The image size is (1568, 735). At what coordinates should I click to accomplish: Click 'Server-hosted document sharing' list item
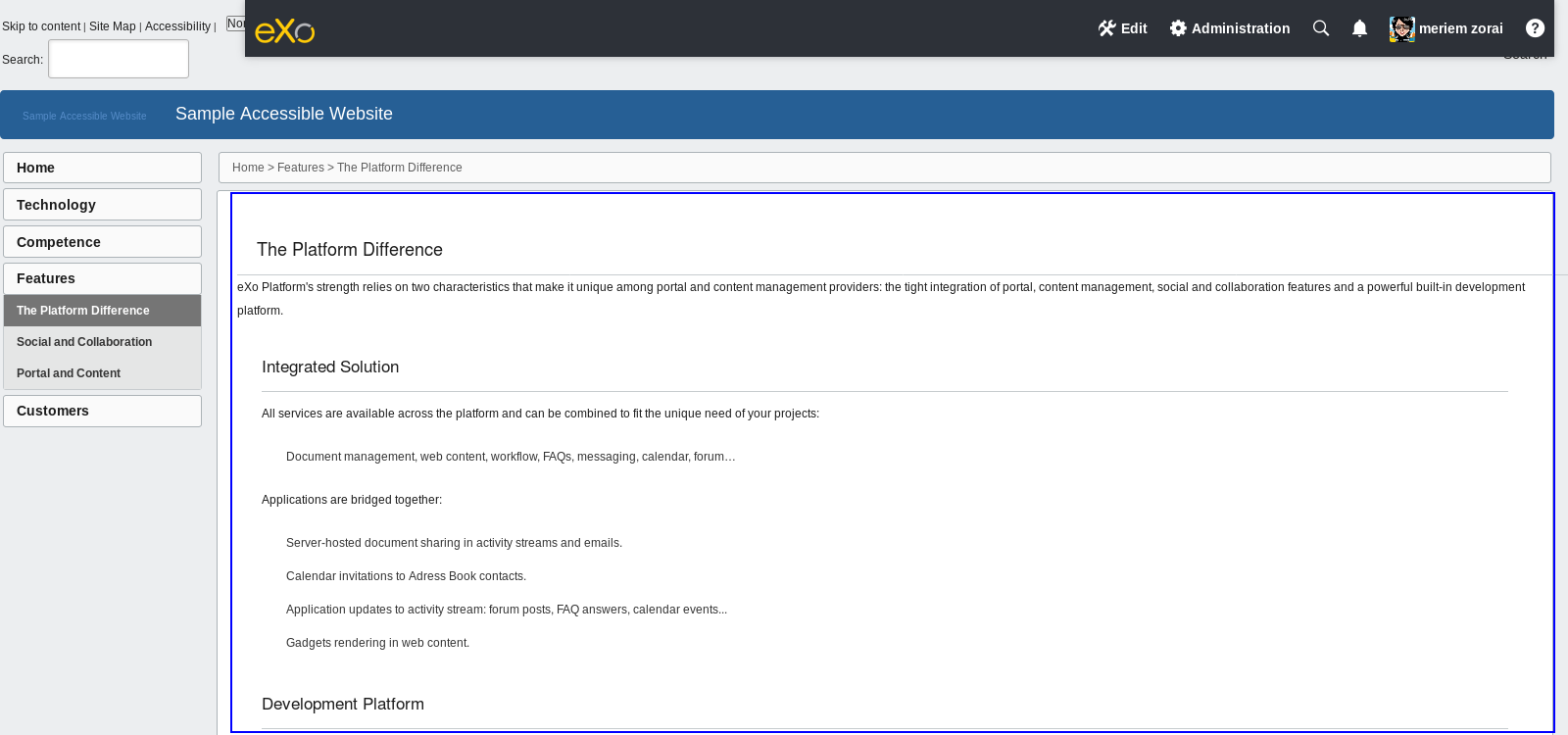pos(454,543)
